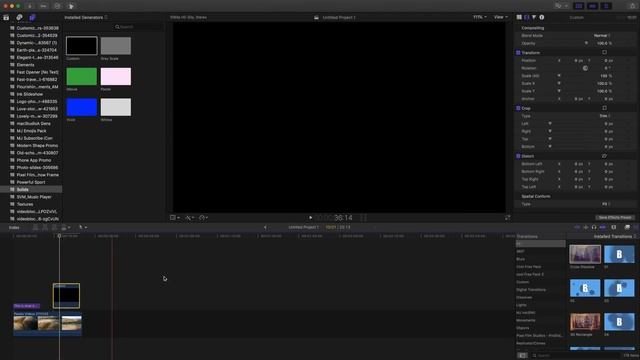This screenshot has width=640, height=360.
Task: Click Crop onscreen controls square icon
Action: pos(604,108)
